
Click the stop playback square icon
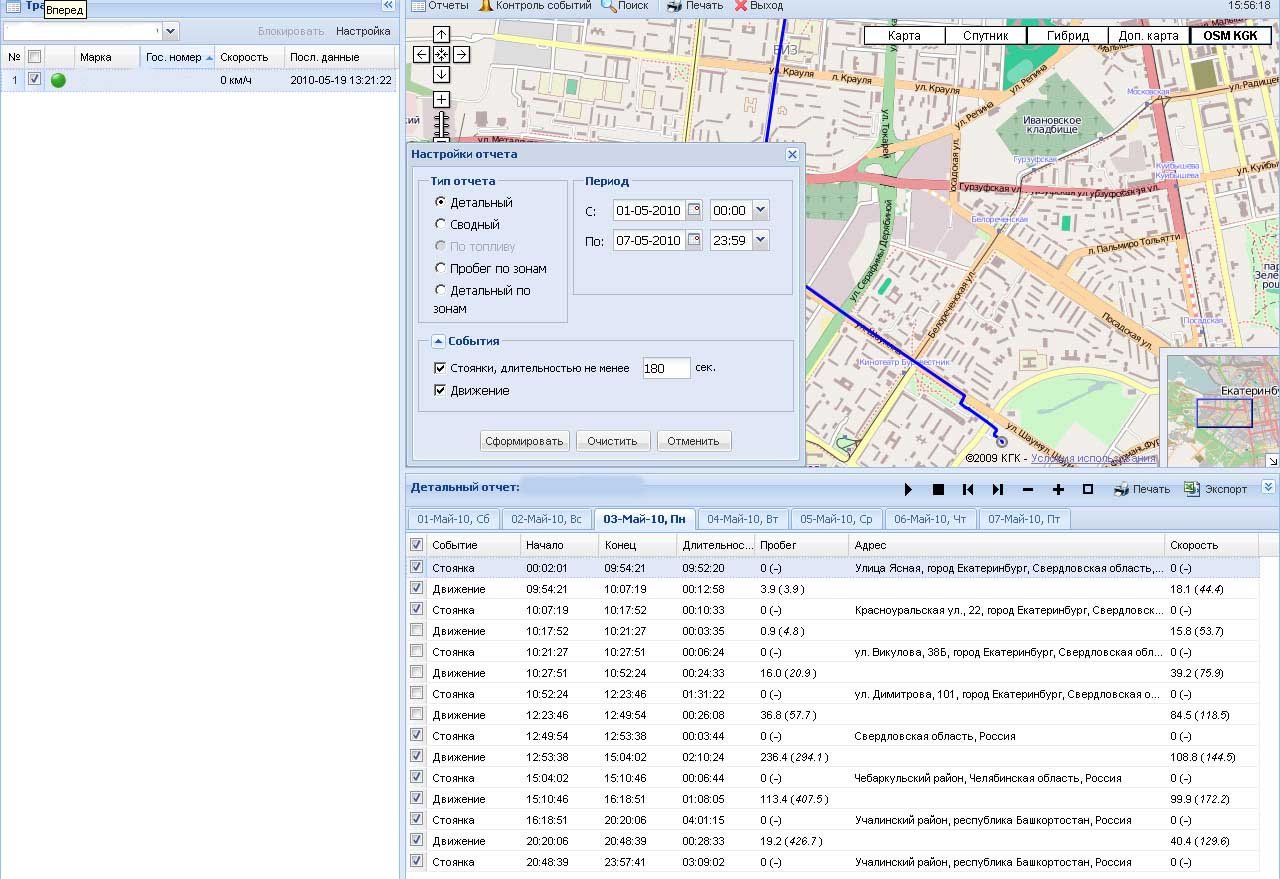tap(938, 489)
